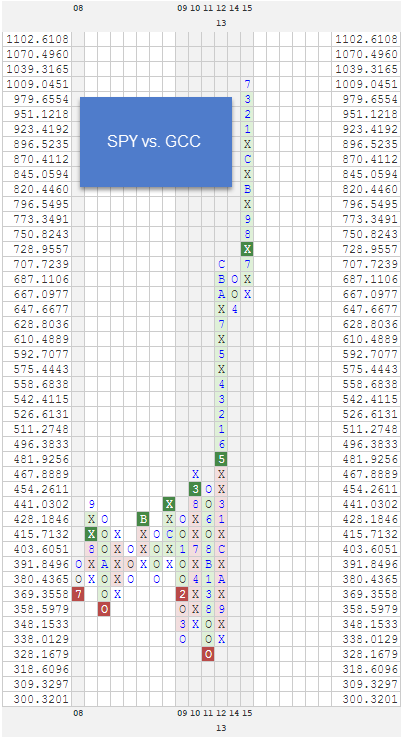Click the right axis value 1102.6108
Viewport: 401px width, 740px height.
(x=366, y=39)
